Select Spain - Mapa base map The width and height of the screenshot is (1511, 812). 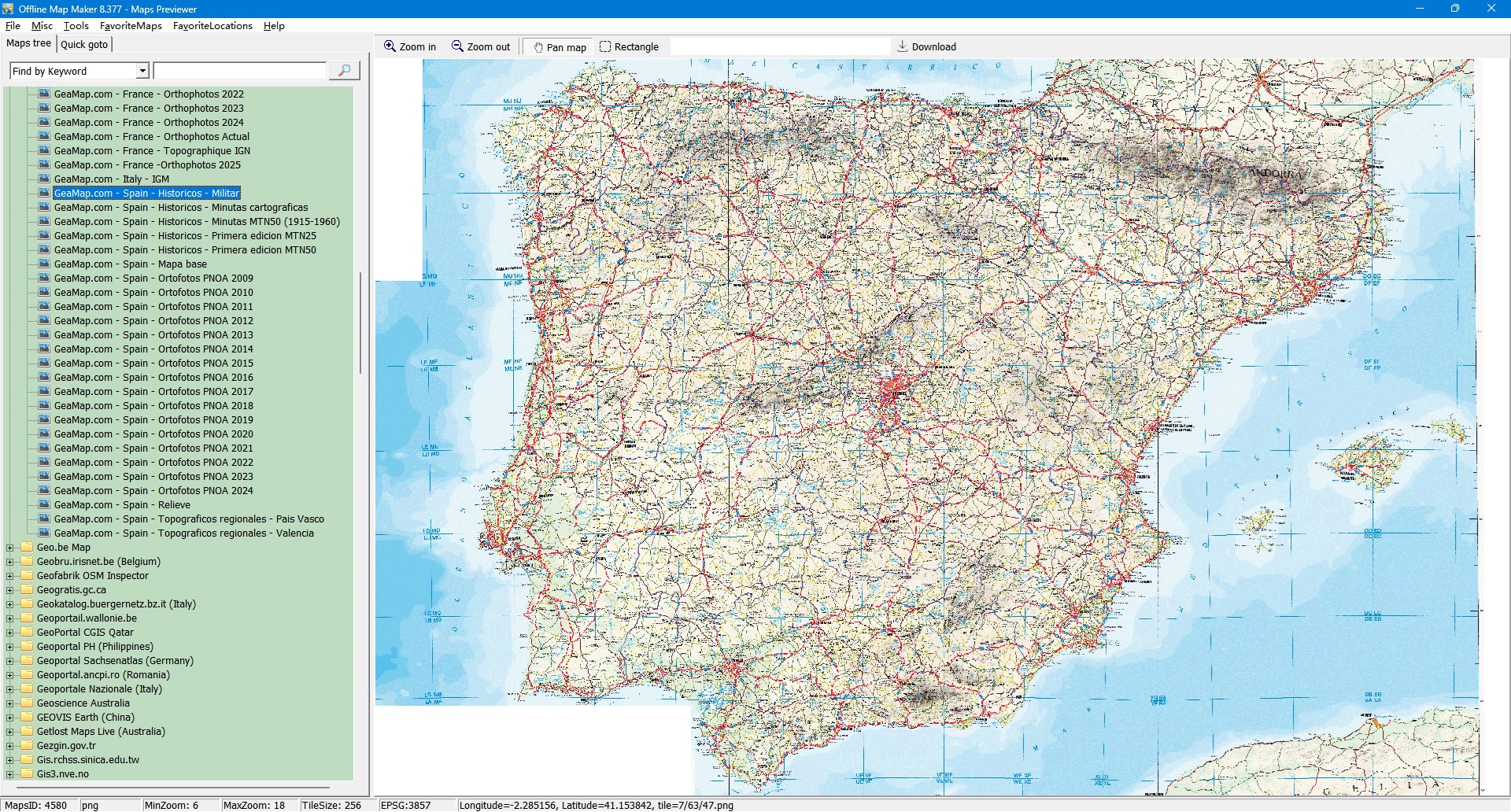(x=130, y=264)
